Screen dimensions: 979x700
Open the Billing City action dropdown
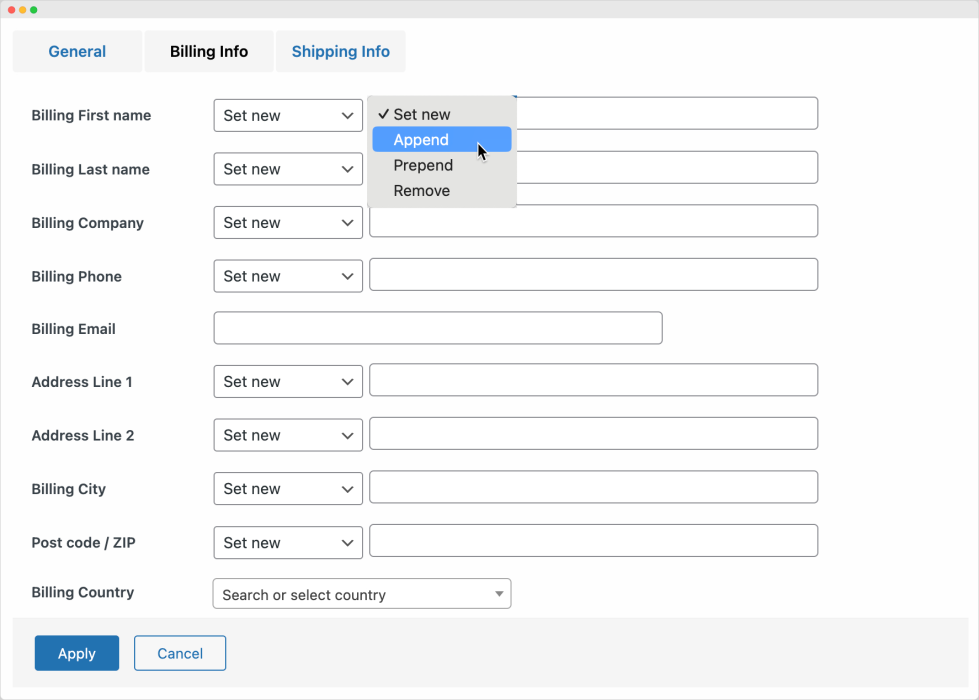[288, 489]
